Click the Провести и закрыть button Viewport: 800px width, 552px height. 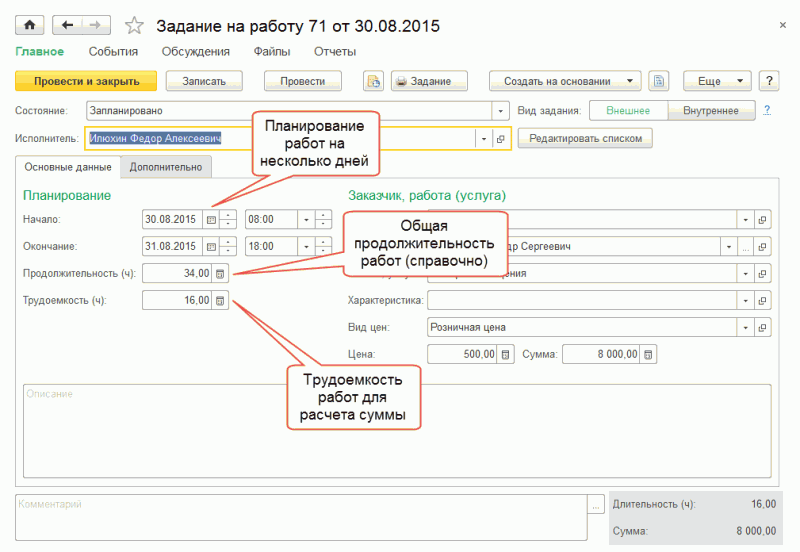click(86, 81)
